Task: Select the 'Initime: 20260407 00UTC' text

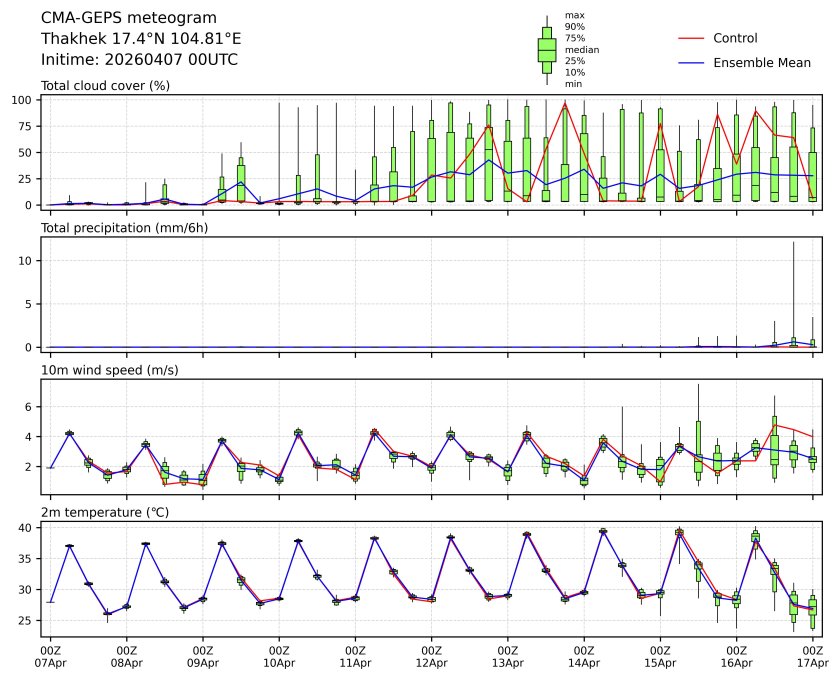Action: point(139,59)
